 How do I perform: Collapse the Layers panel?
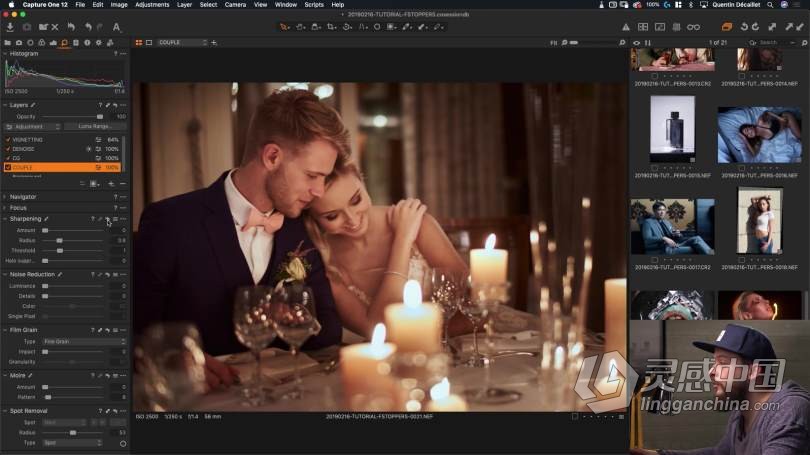5,105
